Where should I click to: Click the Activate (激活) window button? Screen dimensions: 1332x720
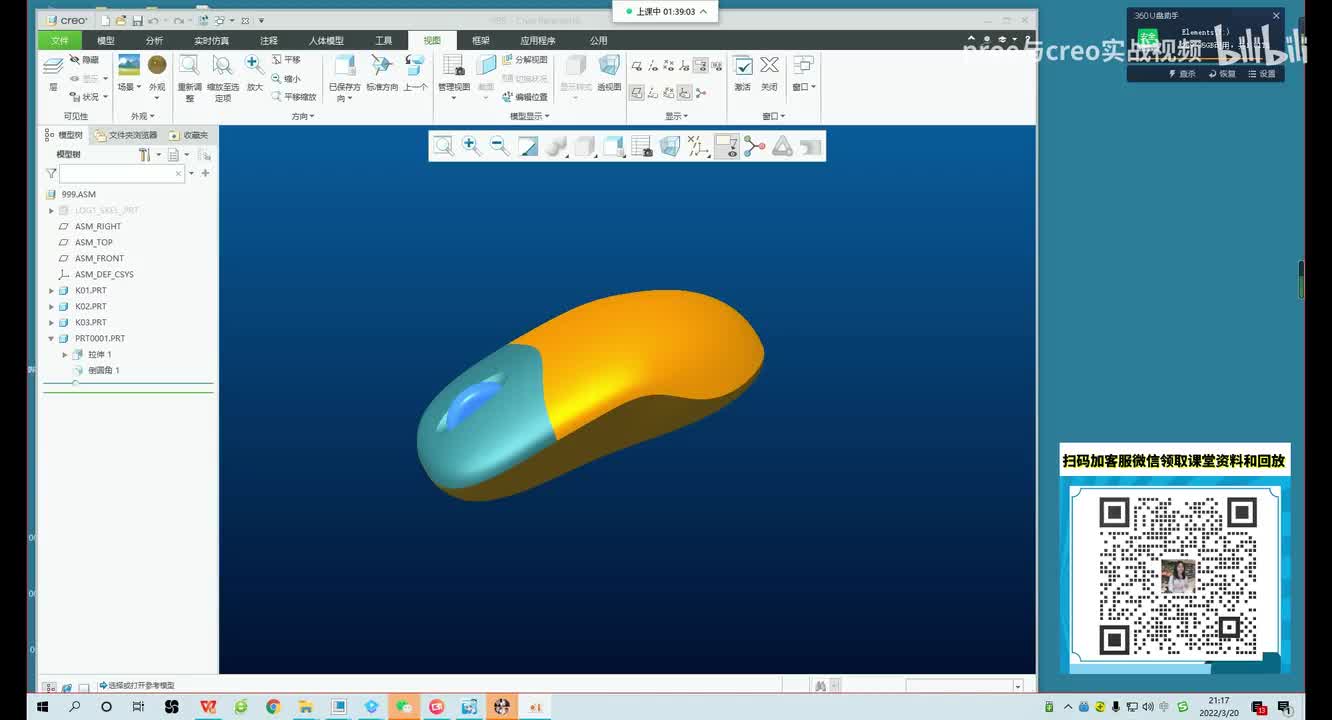(x=743, y=74)
